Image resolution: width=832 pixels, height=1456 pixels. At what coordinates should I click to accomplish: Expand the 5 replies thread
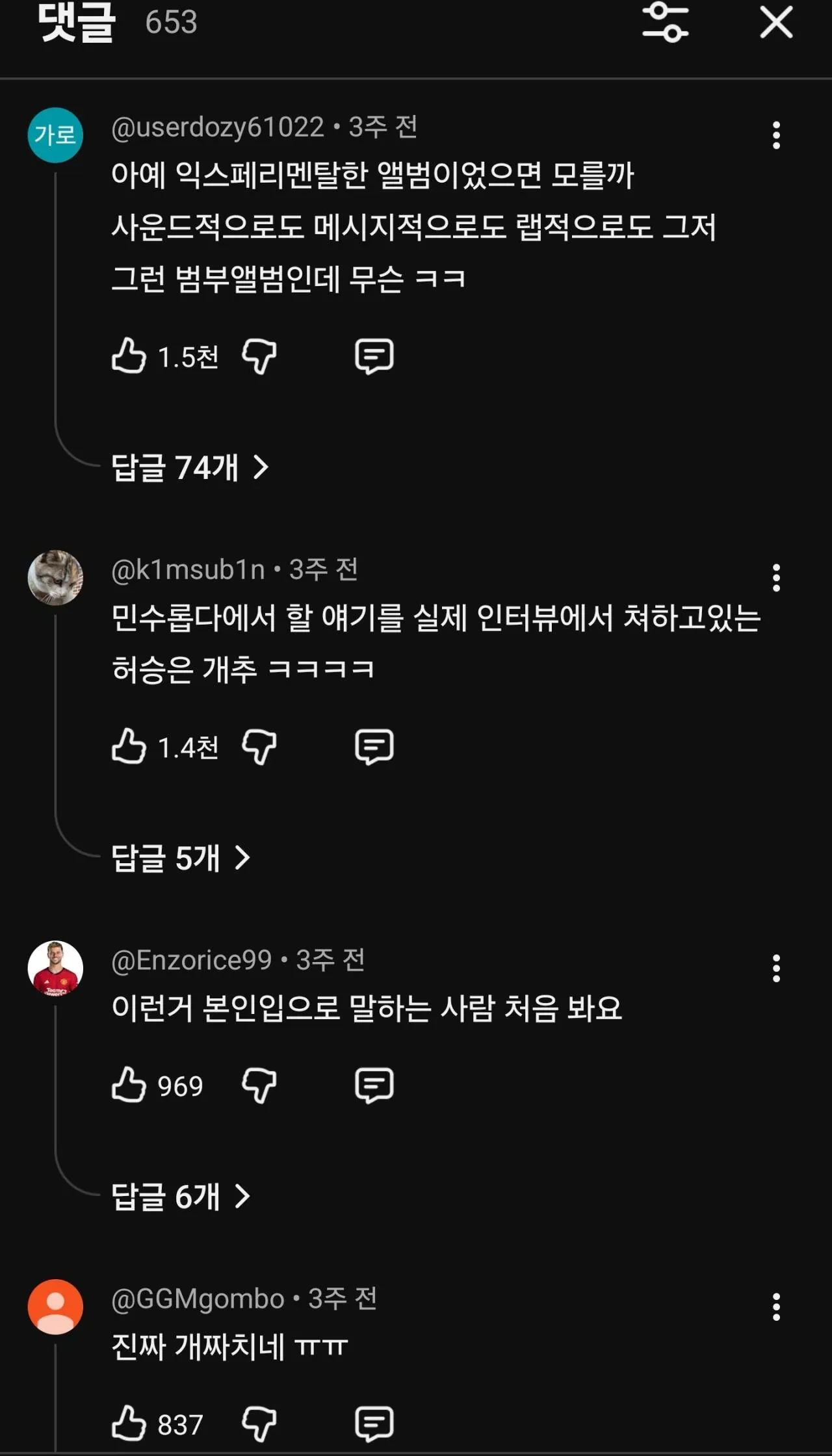point(181,858)
